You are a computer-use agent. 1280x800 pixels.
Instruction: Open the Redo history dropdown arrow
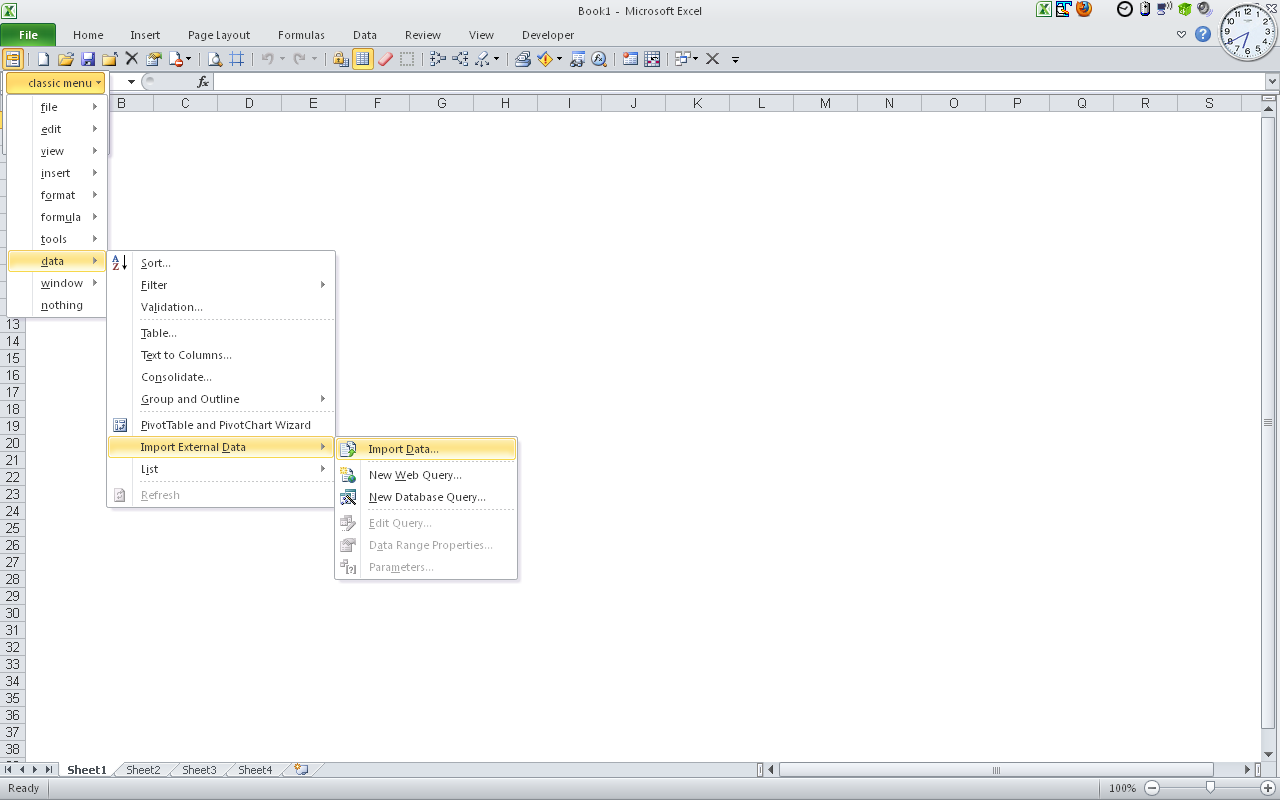315,59
